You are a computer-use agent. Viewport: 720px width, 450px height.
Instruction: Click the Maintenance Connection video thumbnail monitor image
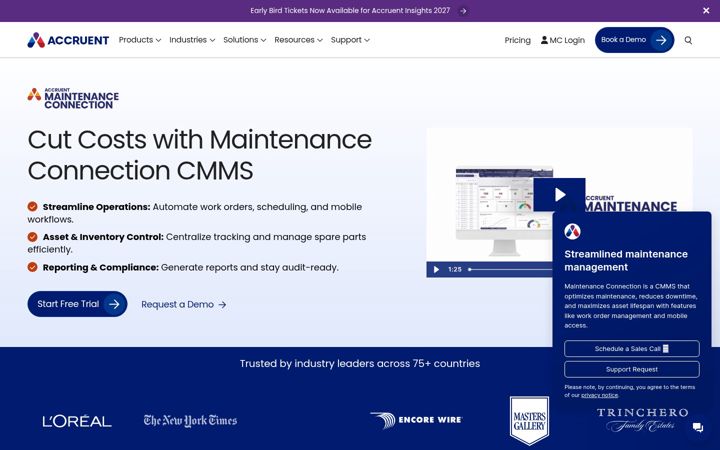point(504,210)
